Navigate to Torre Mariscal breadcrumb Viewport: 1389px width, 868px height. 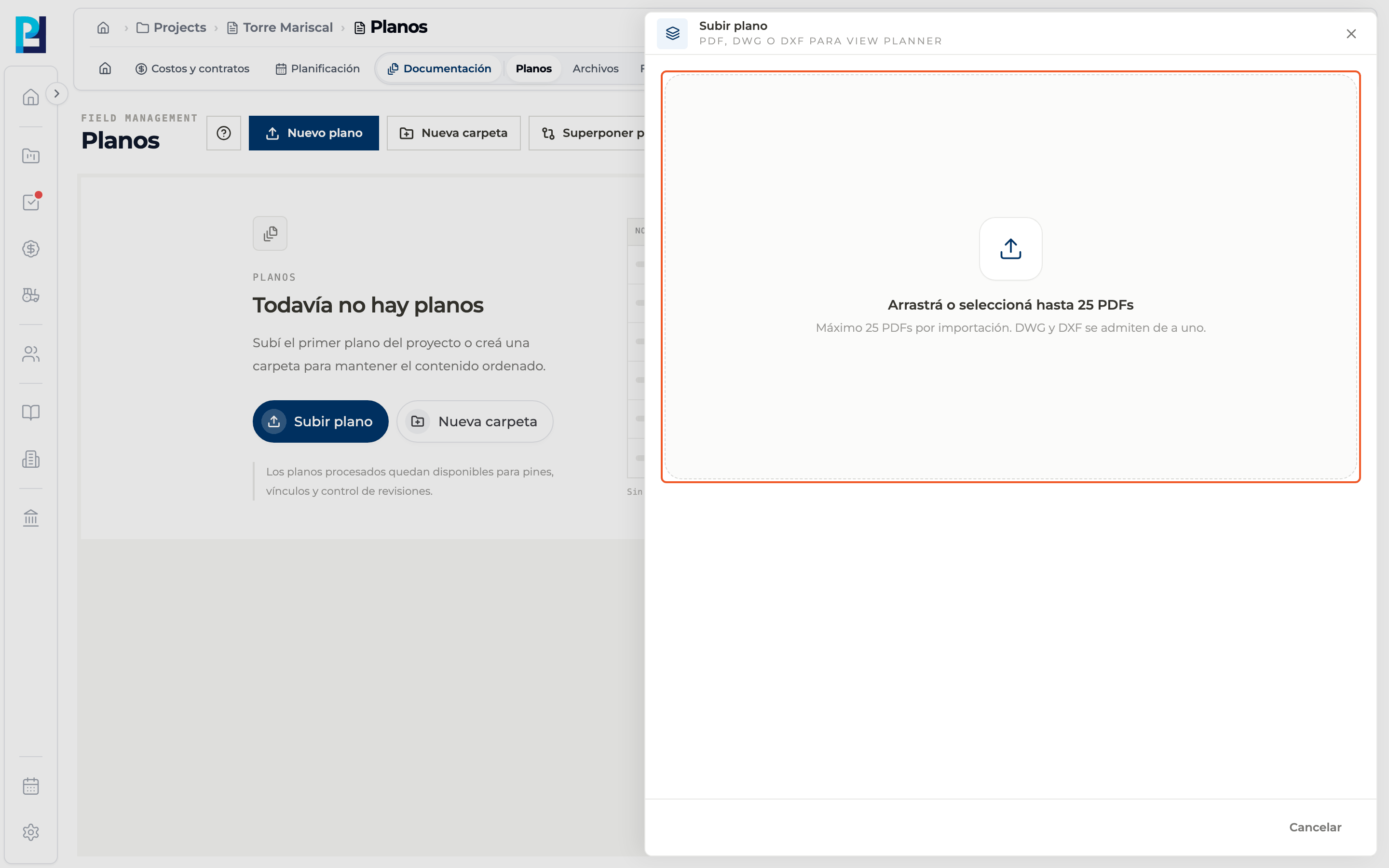click(280, 27)
